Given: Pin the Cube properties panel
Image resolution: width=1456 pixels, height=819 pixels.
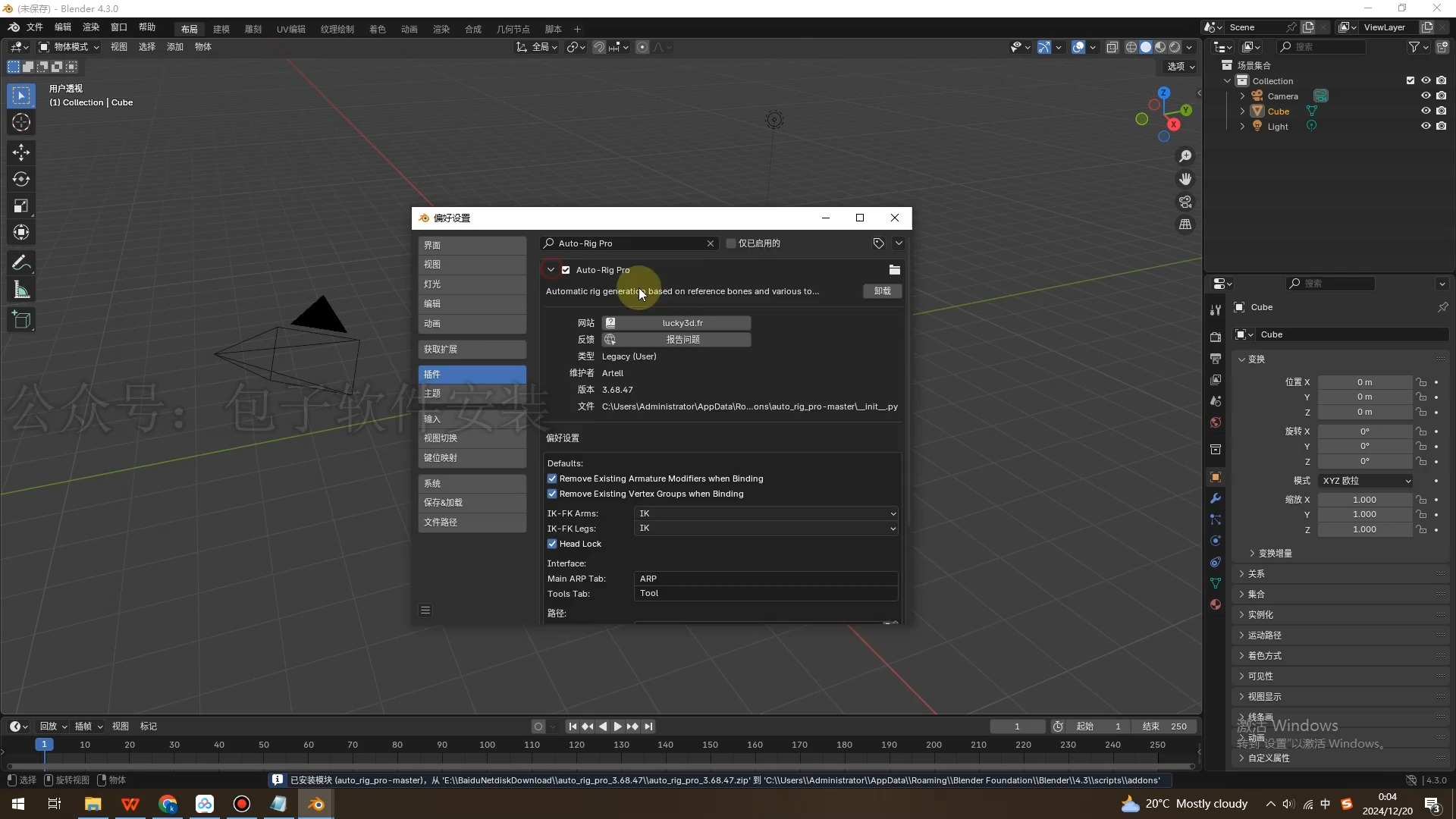Looking at the screenshot, I should (x=1442, y=307).
